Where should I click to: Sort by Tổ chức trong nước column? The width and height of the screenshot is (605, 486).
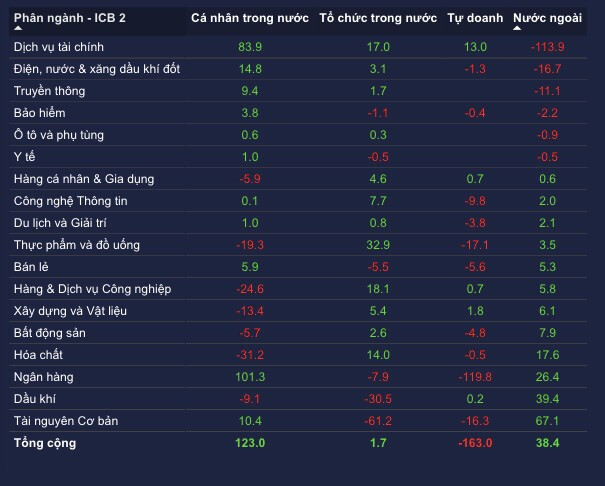click(377, 18)
